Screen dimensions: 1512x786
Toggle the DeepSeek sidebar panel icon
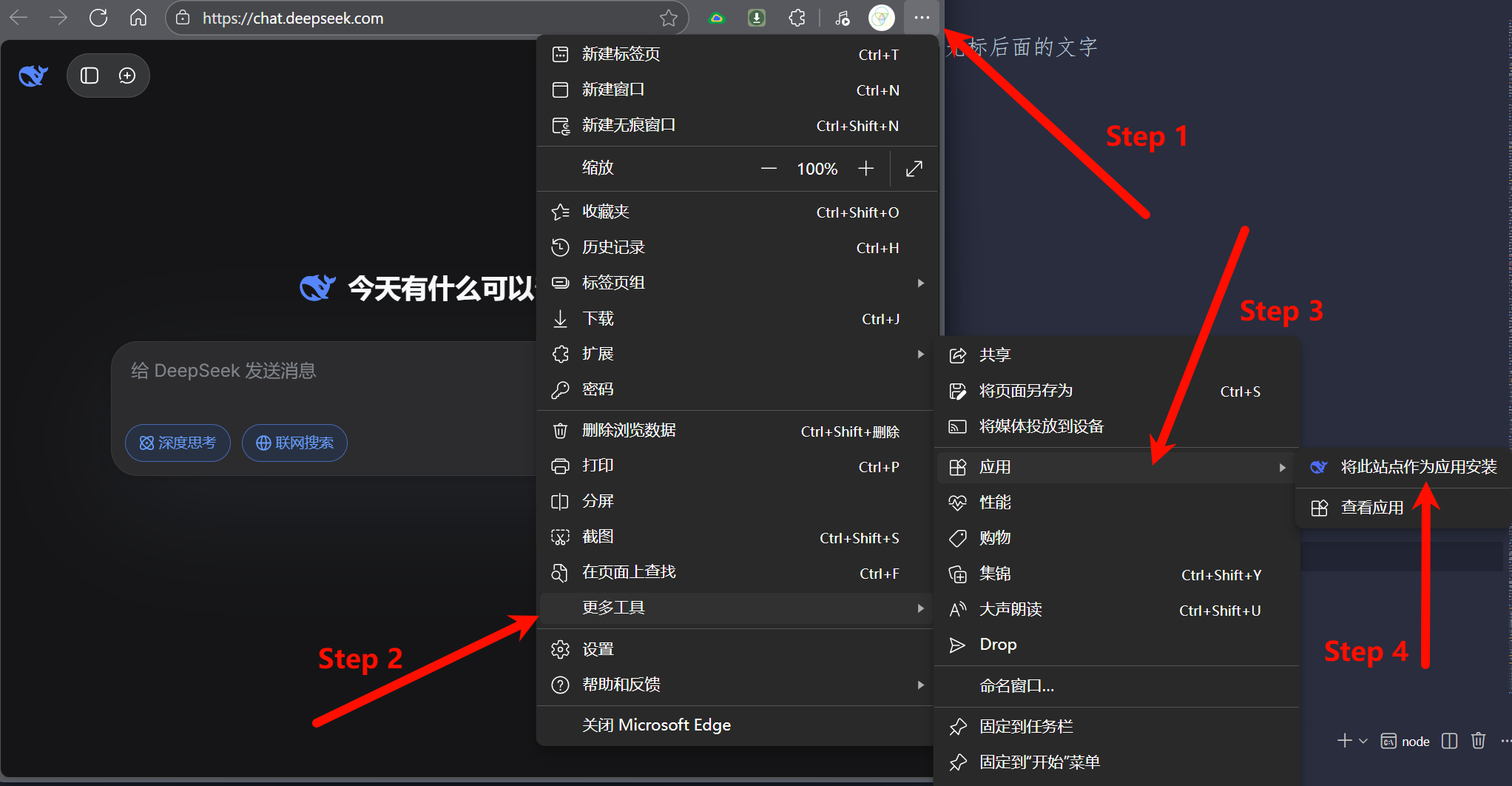pyautogui.click(x=90, y=75)
